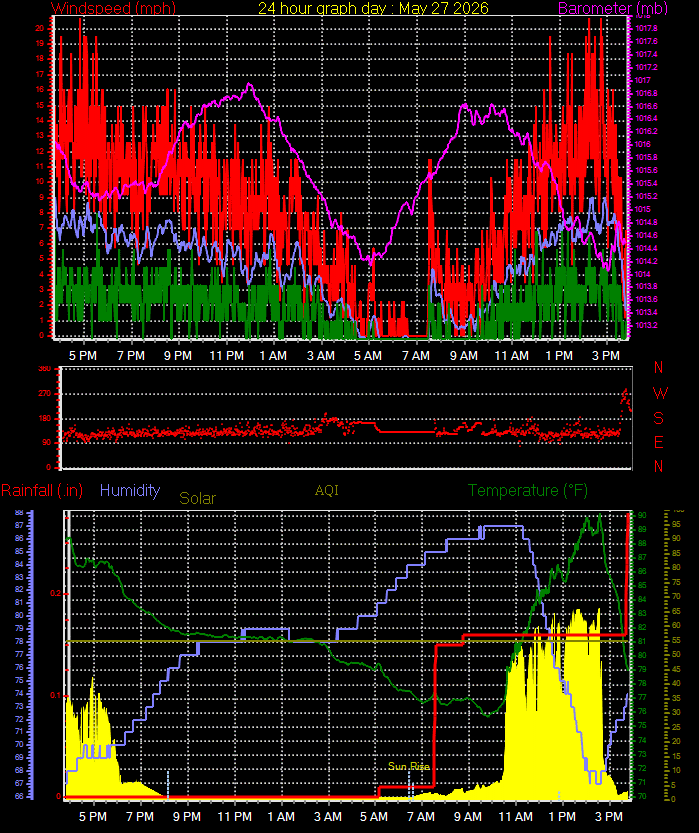Viewport: 699px width, 833px height.
Task: Click '180' on the wind direction axis
Action: (x=45, y=418)
